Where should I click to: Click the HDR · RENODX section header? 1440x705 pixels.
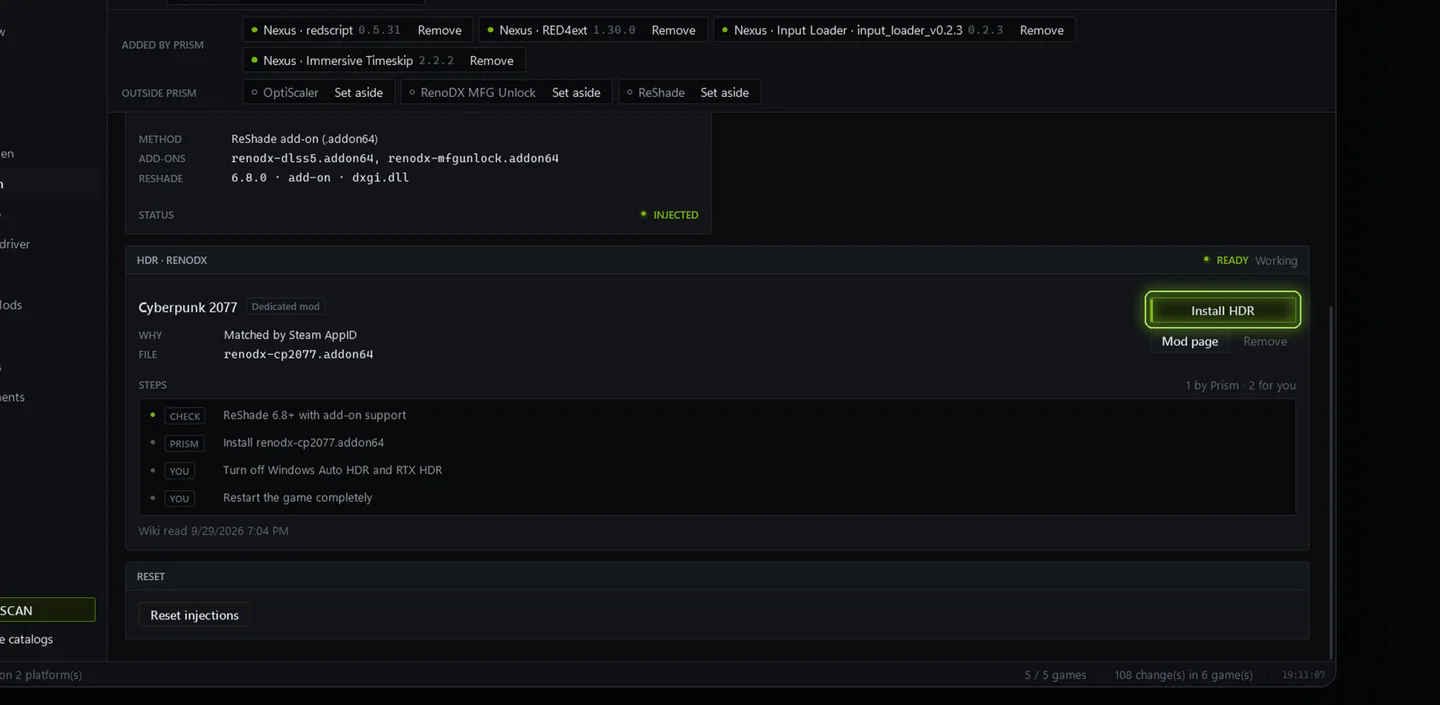(x=172, y=260)
